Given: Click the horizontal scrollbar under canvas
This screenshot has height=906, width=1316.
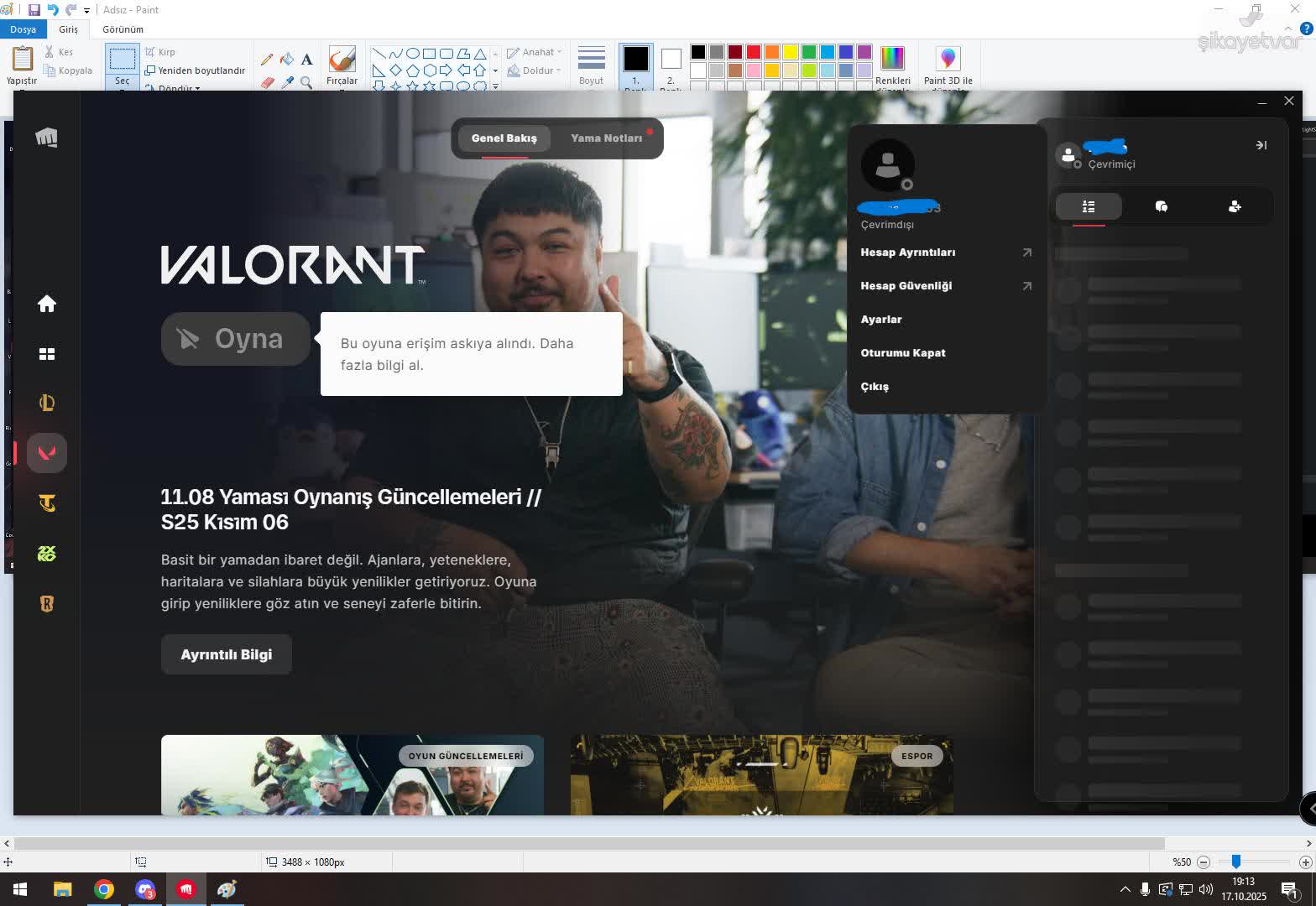Looking at the screenshot, I should (x=587, y=843).
